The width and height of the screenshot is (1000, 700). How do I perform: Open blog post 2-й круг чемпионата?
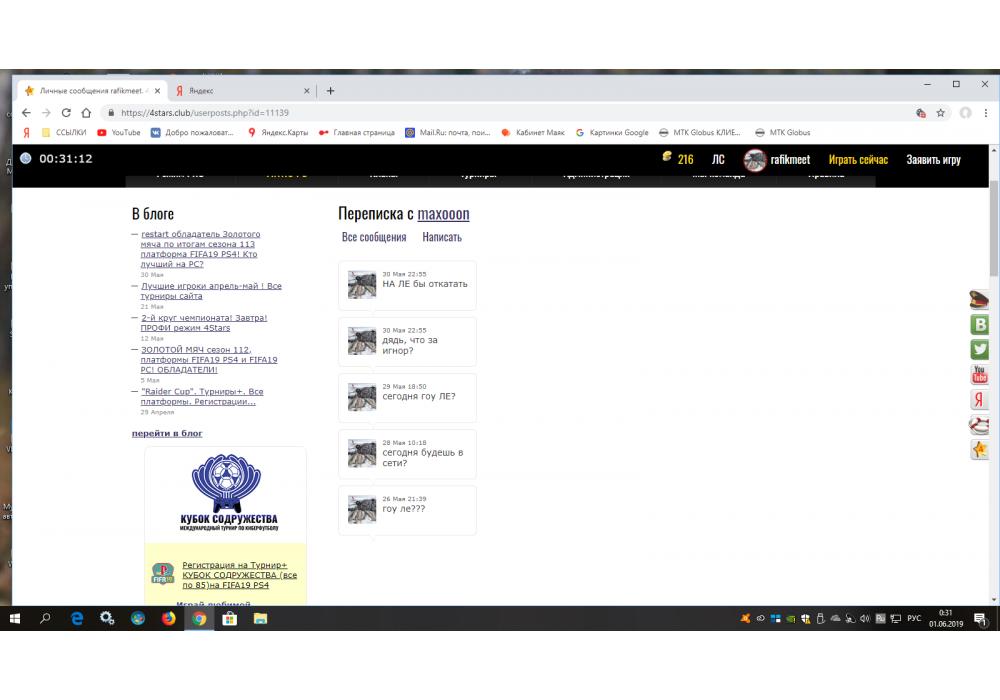pos(203,323)
